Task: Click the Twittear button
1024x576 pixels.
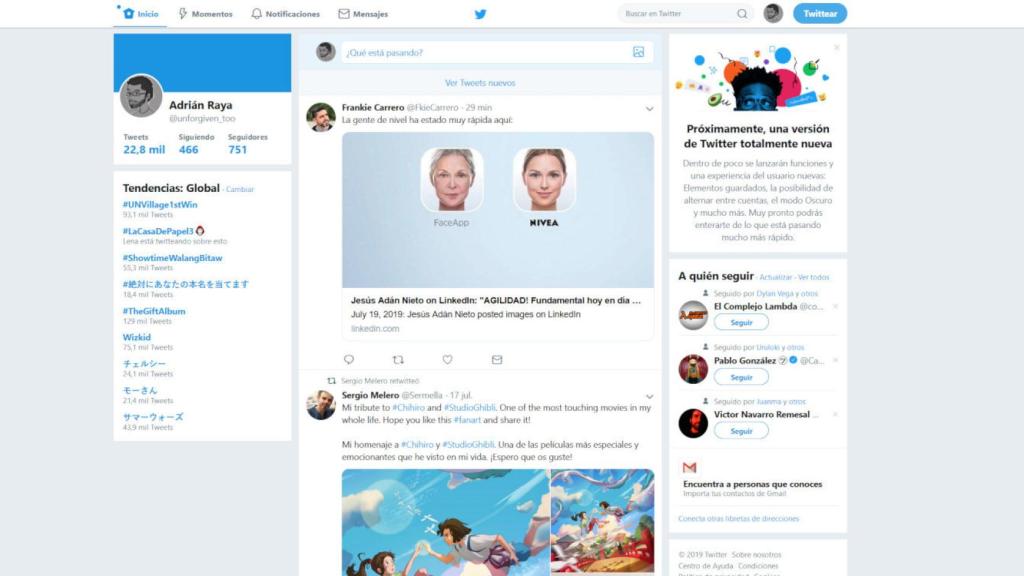Action: (820, 13)
